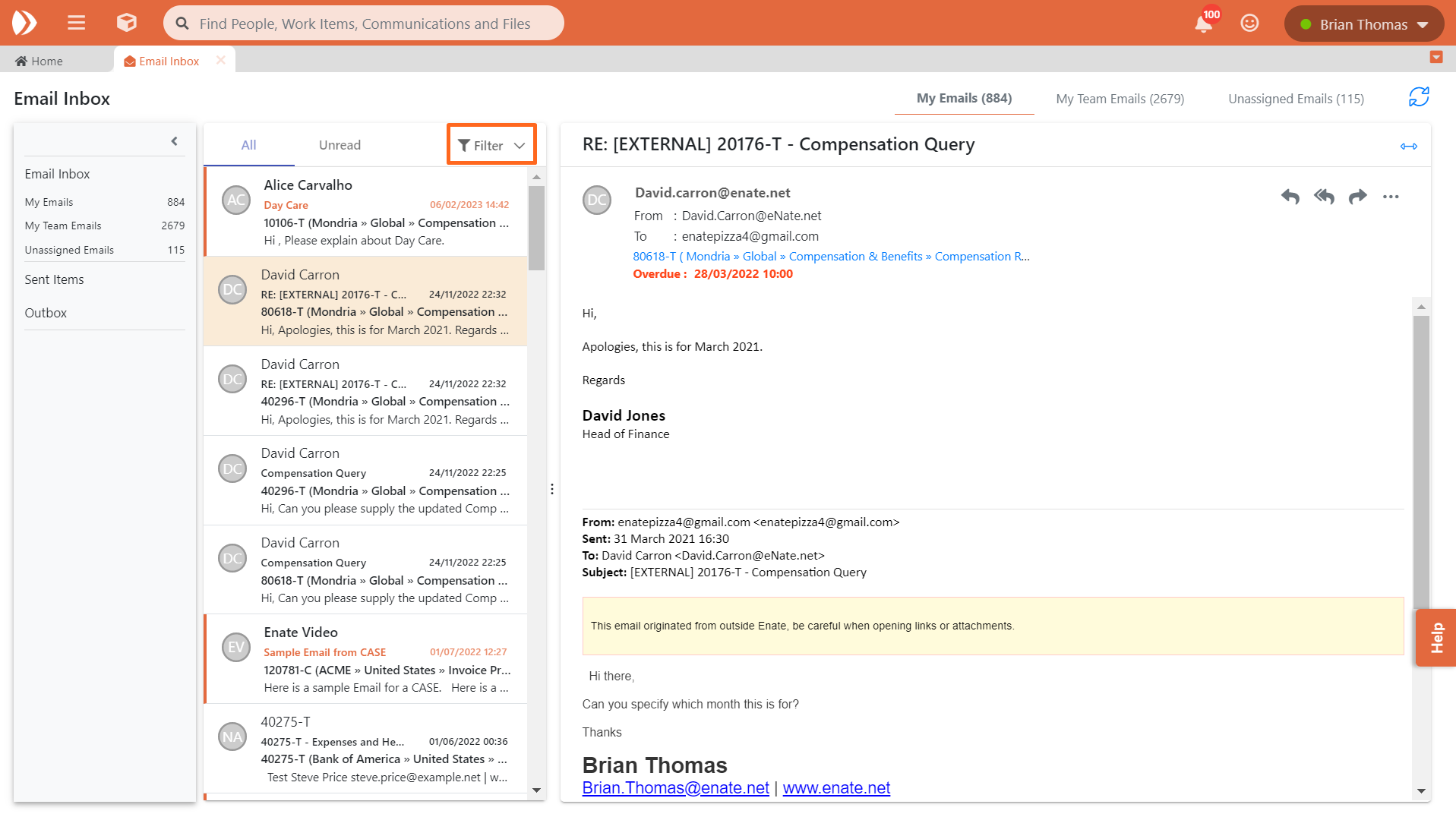Switch to My Team Emails tab
Image resolution: width=1456 pixels, height=817 pixels.
(x=1120, y=99)
